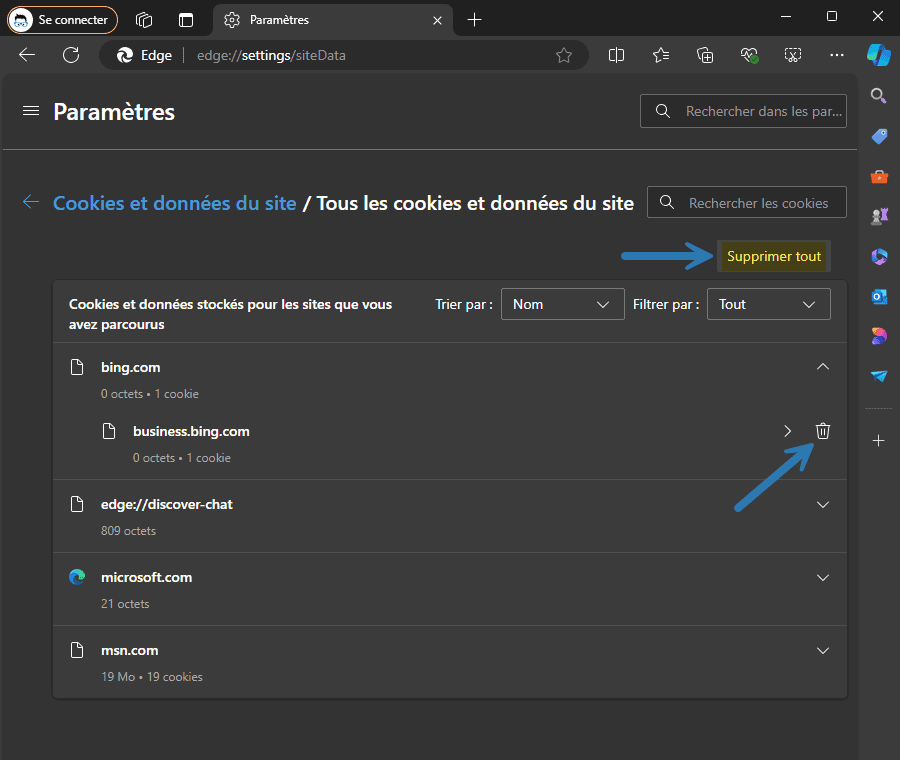Launch the screenshot capture tool icon
This screenshot has width=900, height=760.
point(793,55)
